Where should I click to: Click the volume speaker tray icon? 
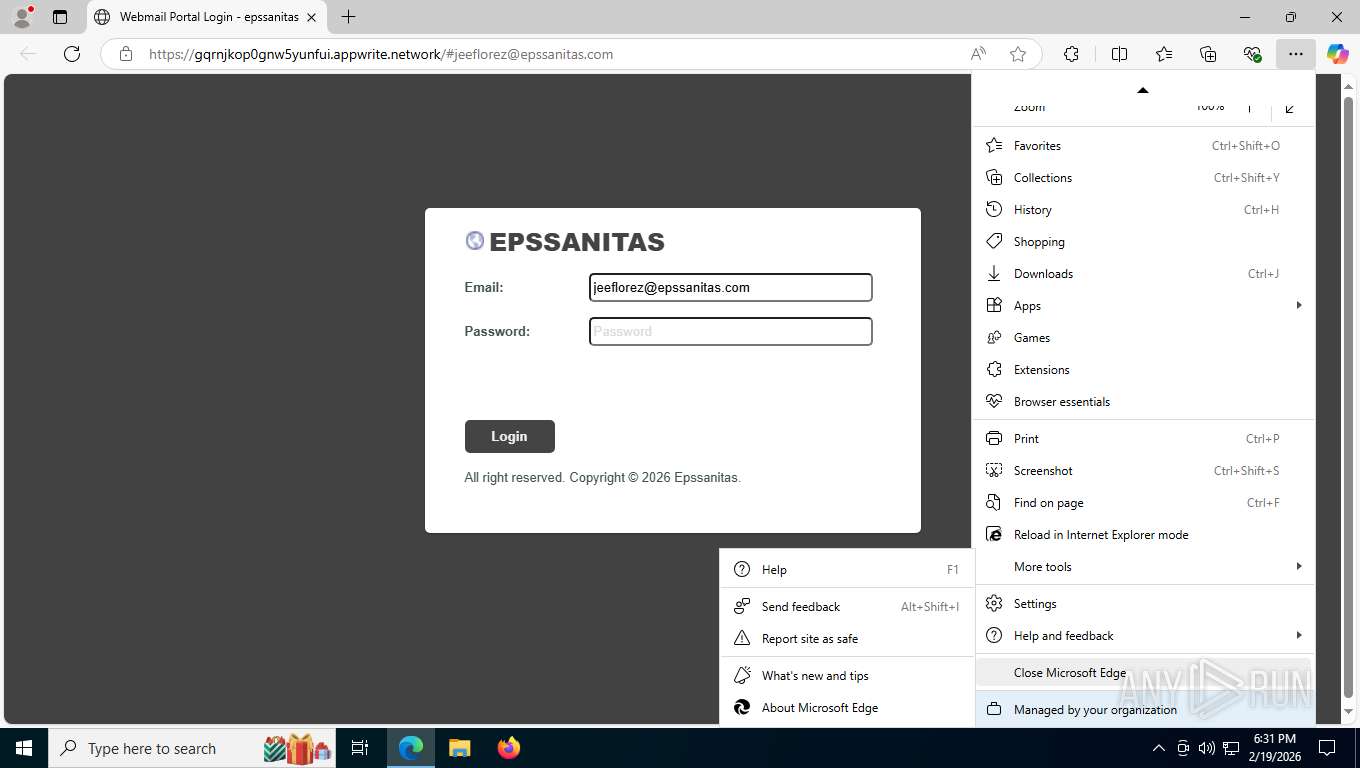click(x=1206, y=748)
